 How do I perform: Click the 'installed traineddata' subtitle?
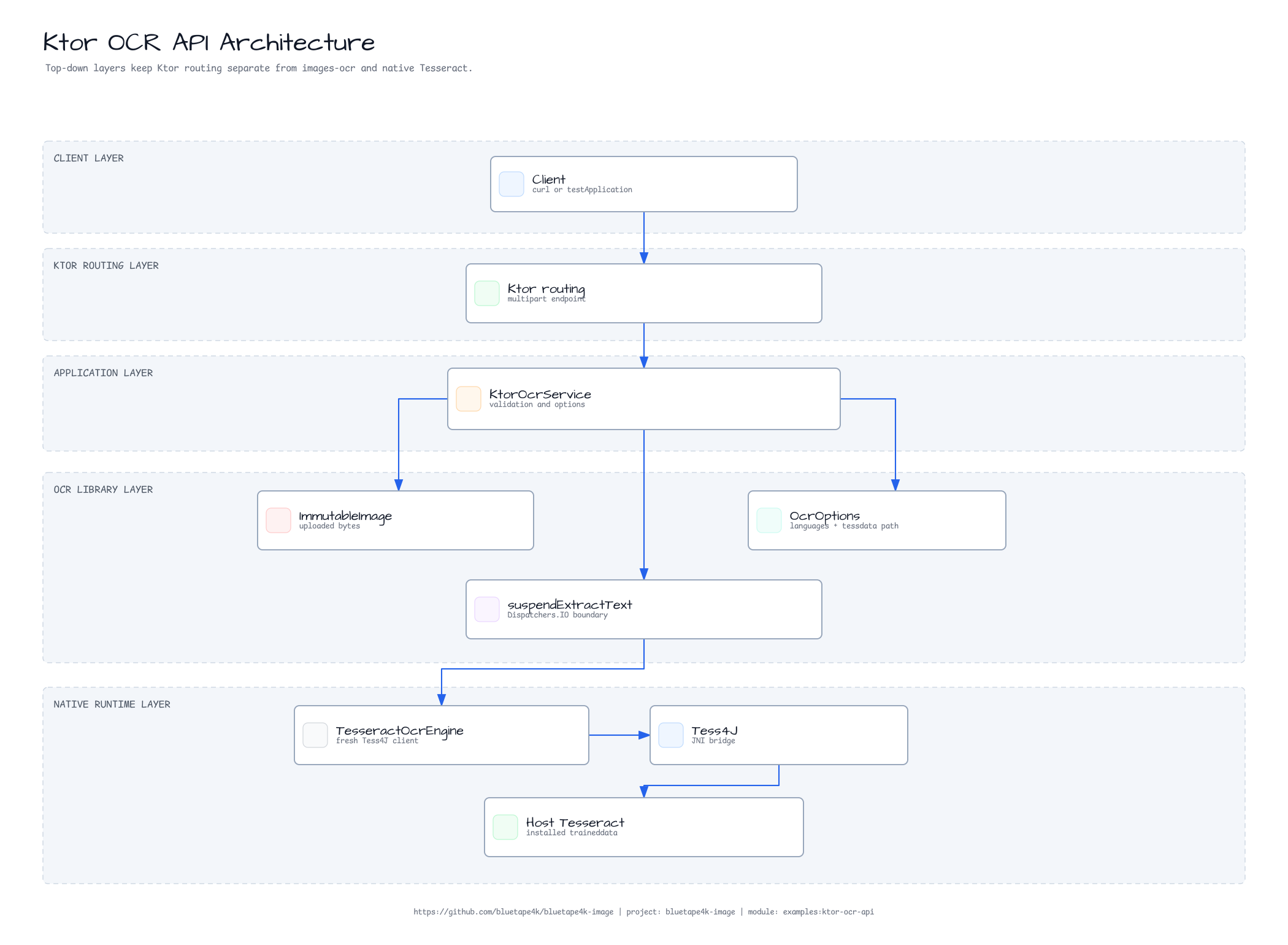click(572, 833)
